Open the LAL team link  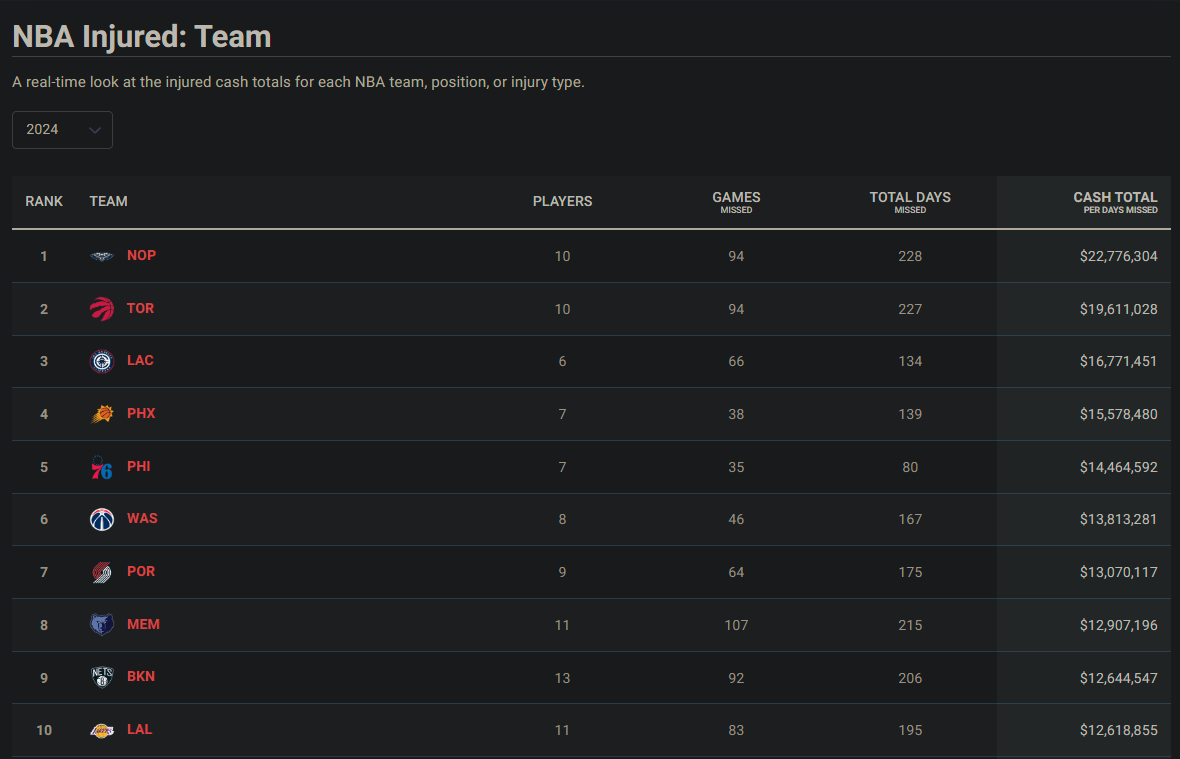click(140, 729)
